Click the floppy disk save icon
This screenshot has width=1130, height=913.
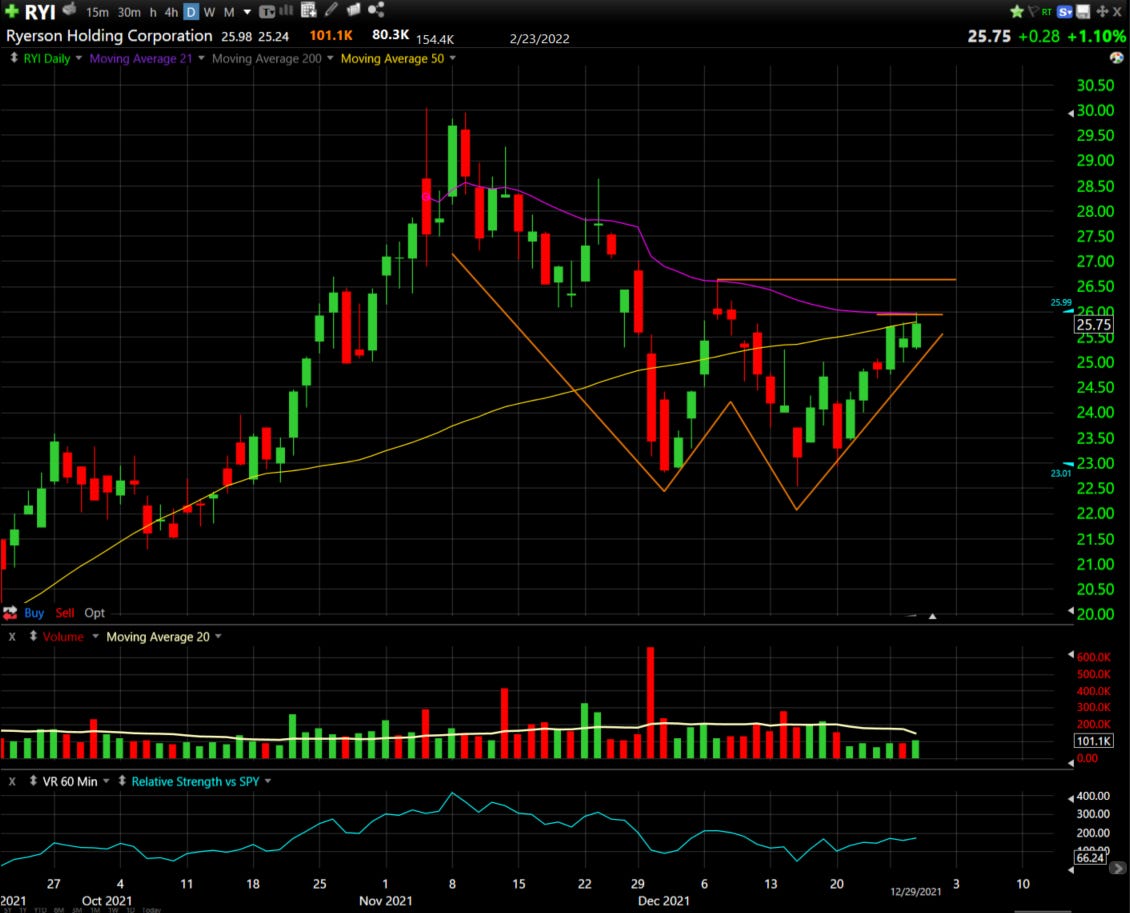click(x=1082, y=12)
